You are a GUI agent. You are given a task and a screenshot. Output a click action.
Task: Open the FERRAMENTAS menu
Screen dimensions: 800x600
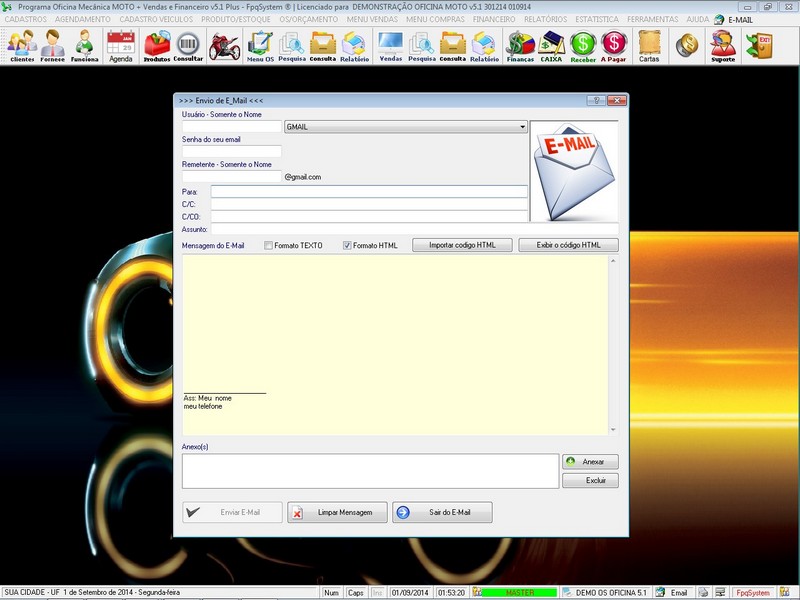coord(652,19)
